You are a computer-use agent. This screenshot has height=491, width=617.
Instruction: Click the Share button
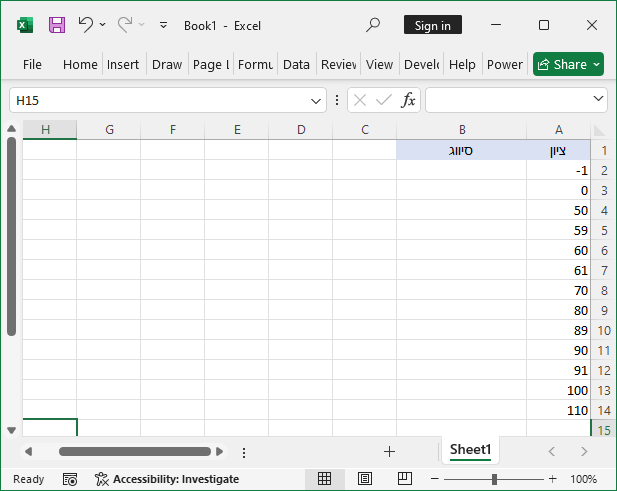click(568, 64)
